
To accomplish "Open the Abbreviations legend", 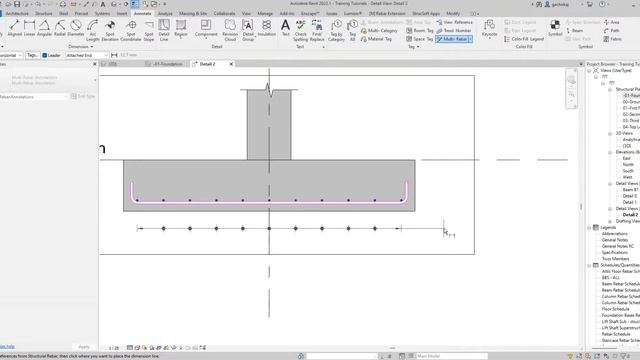I will pyautogui.click(x=615, y=234).
